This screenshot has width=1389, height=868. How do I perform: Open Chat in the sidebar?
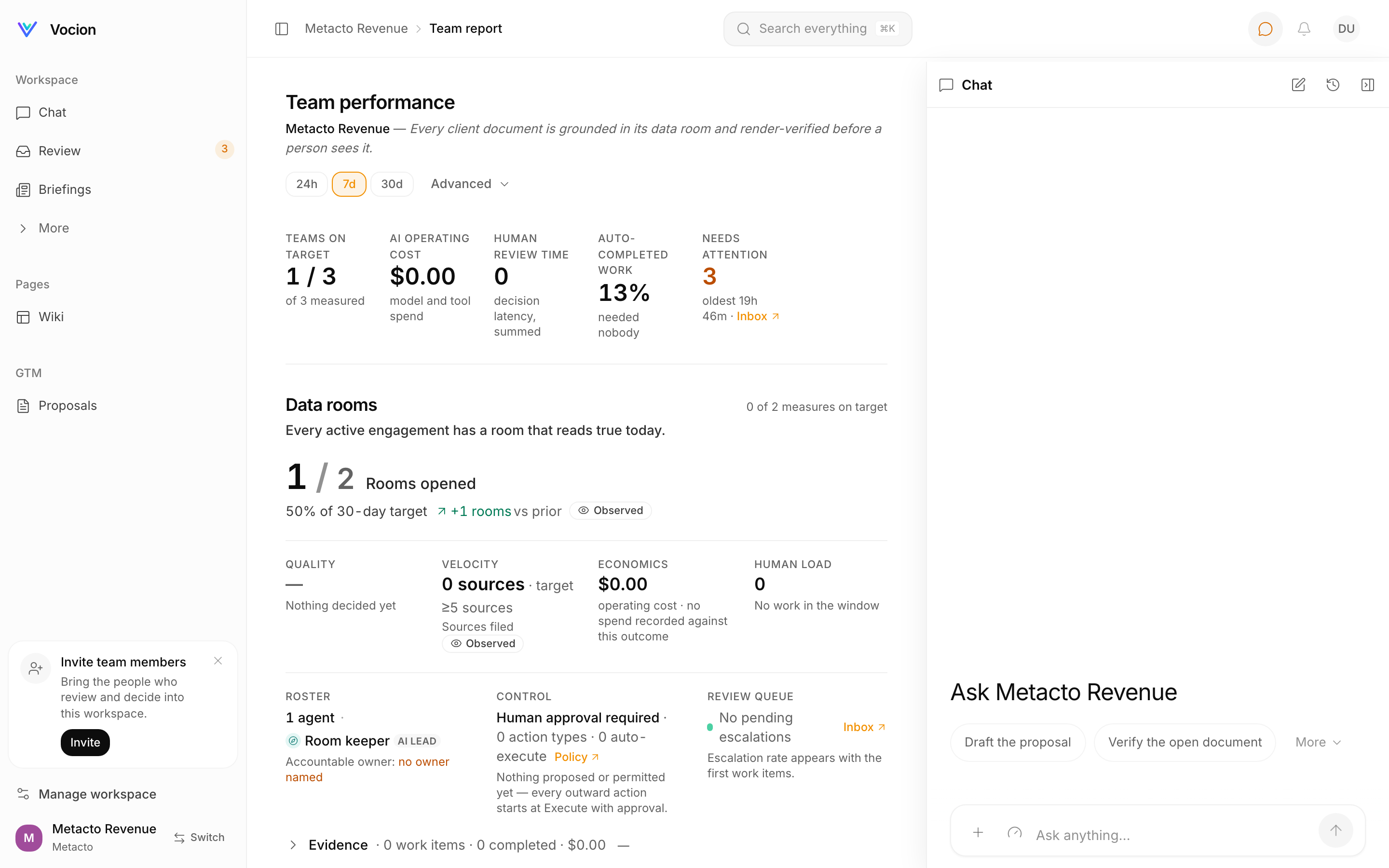[123, 112]
